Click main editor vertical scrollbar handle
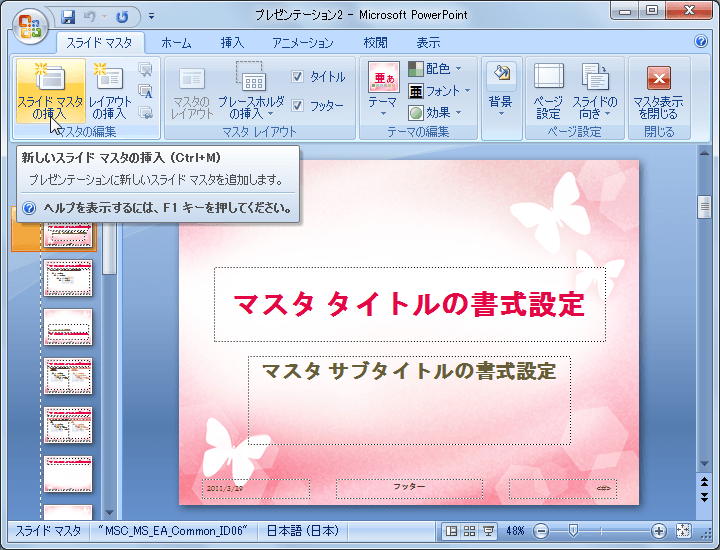The width and height of the screenshot is (720, 550). pyautogui.click(x=704, y=207)
